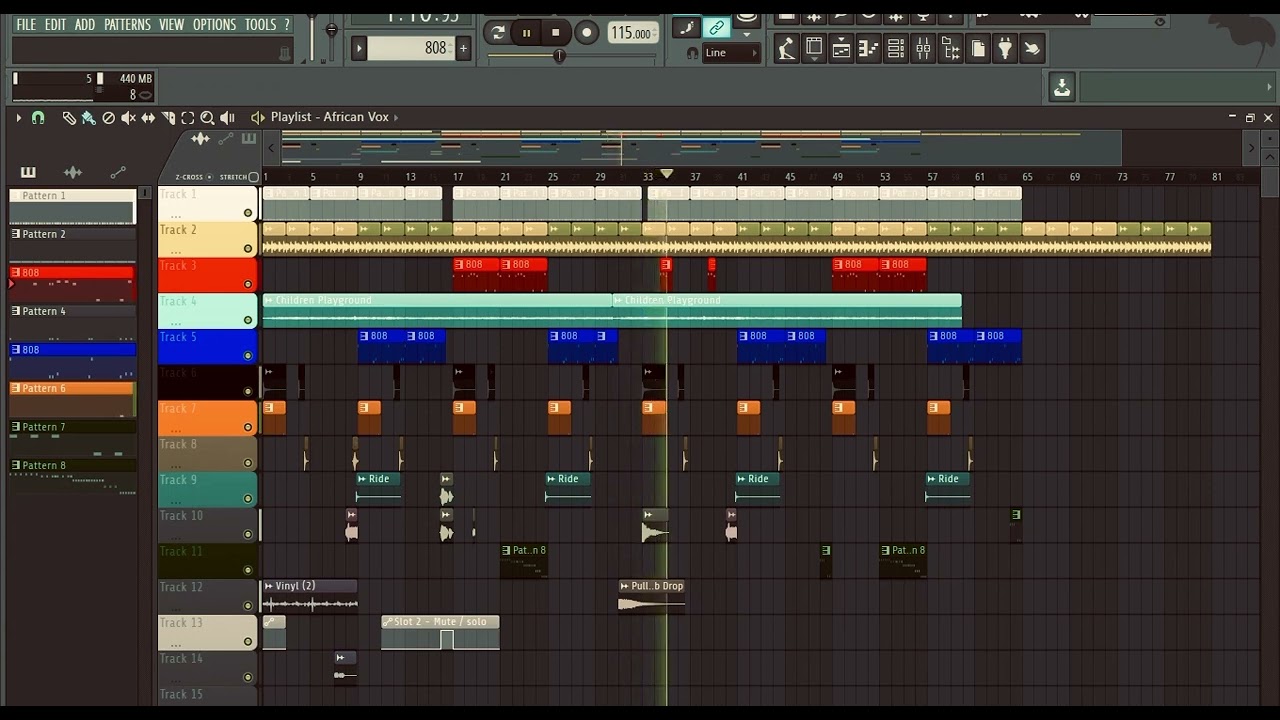Open pattern selector arrow beside 808
This screenshot has width=1280, height=720.
359,48
